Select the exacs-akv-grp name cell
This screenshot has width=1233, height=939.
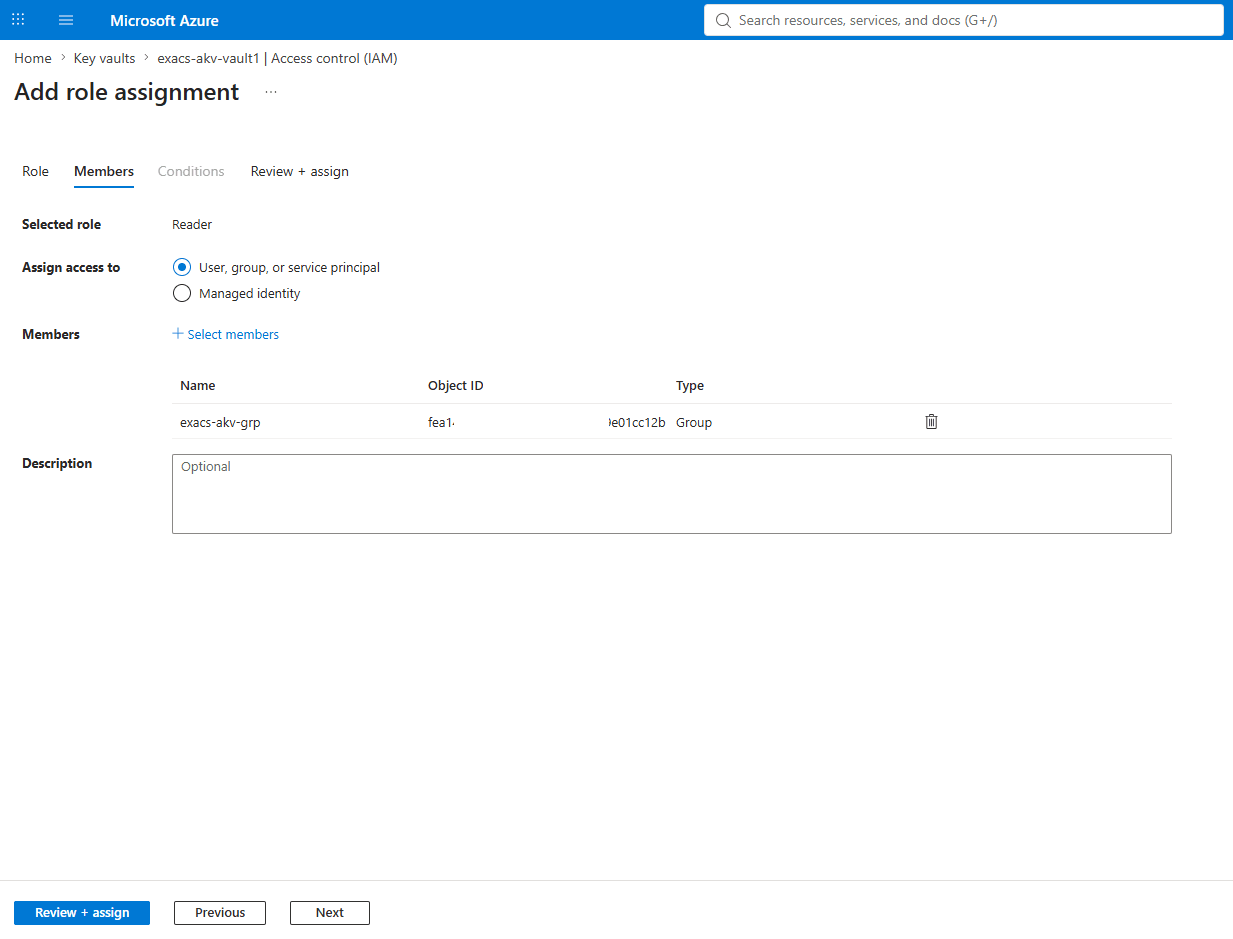click(x=220, y=422)
